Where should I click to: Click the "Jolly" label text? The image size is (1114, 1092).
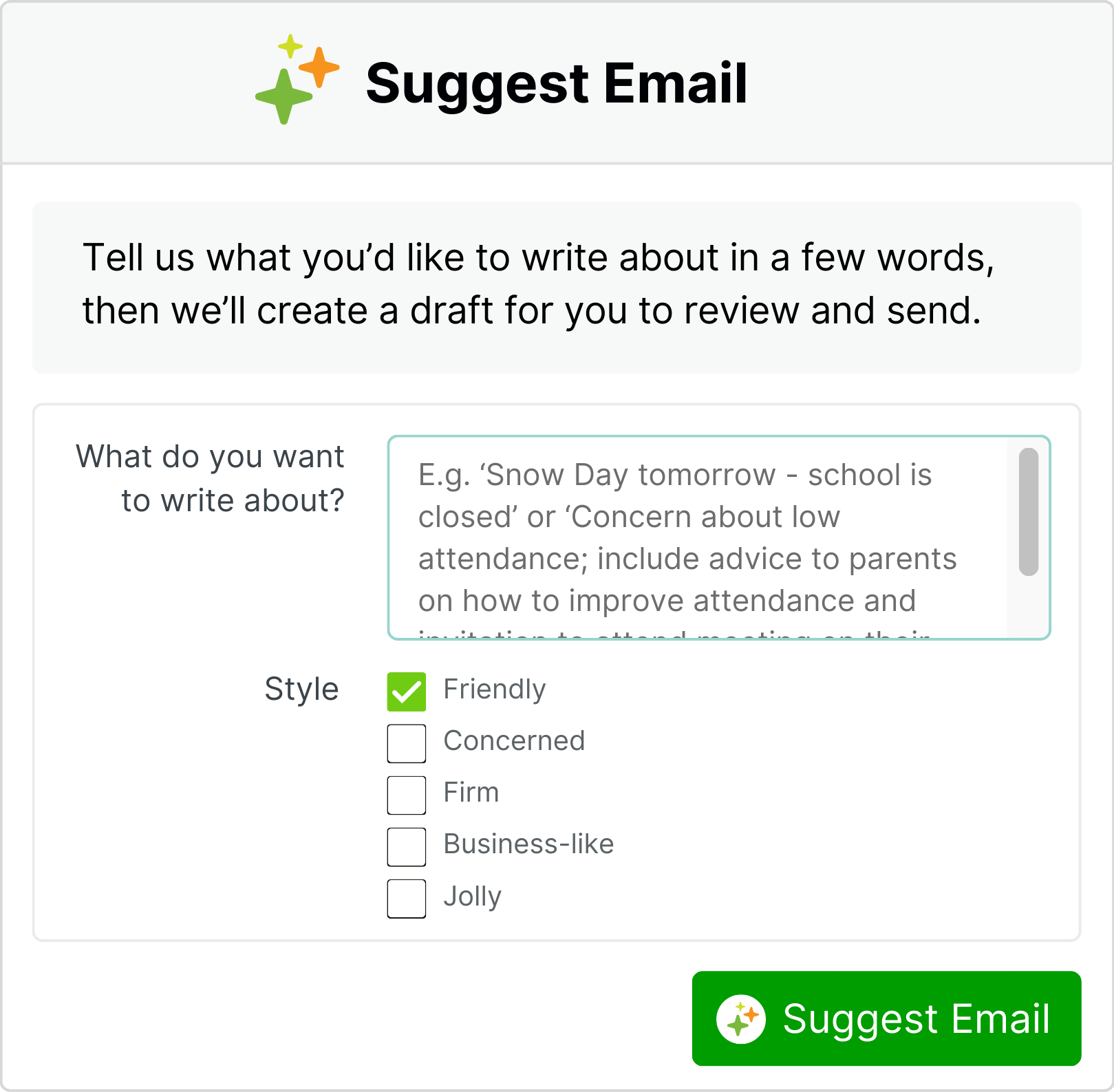click(x=472, y=897)
